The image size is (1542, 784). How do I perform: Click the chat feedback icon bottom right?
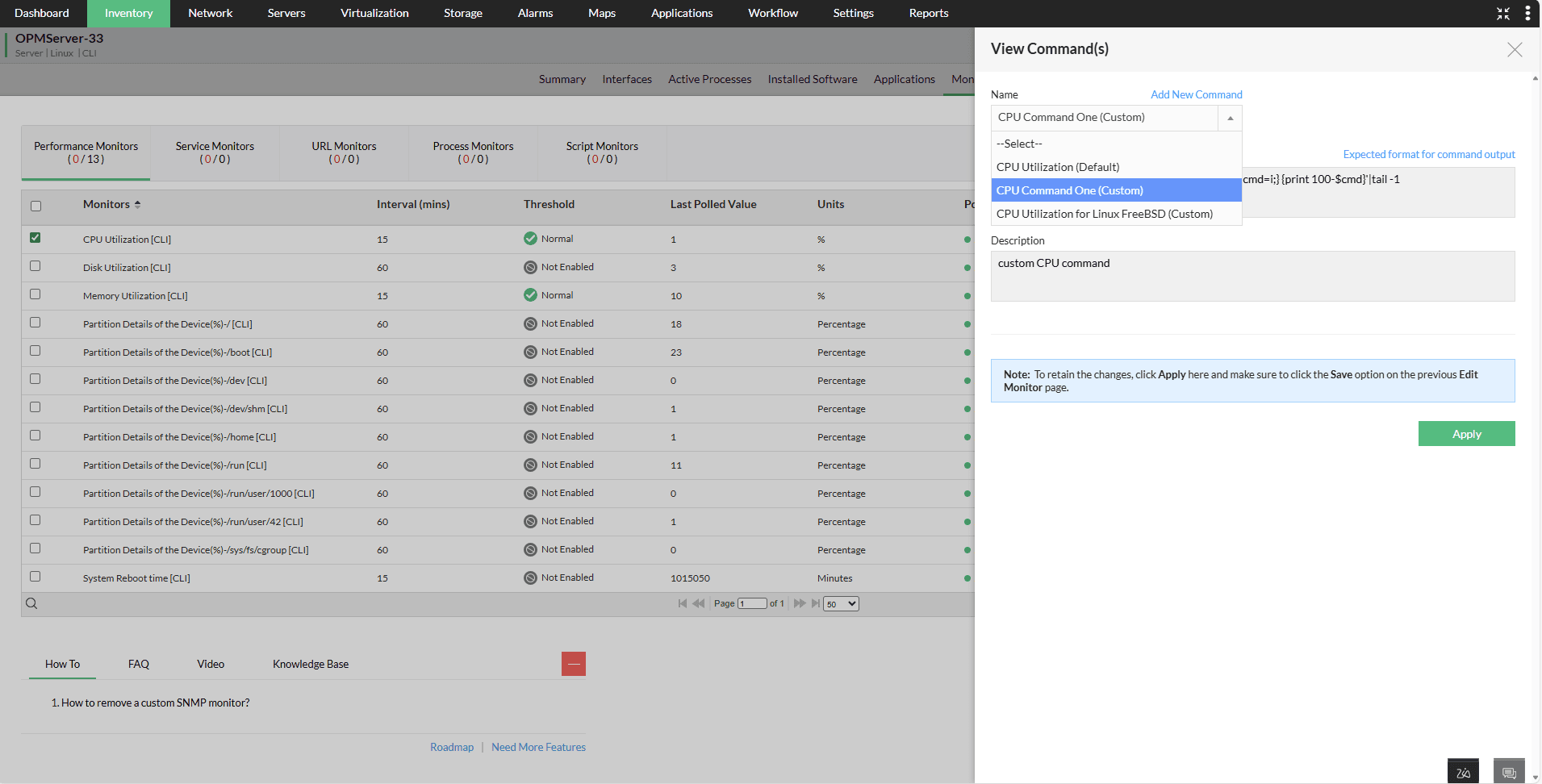1510,770
